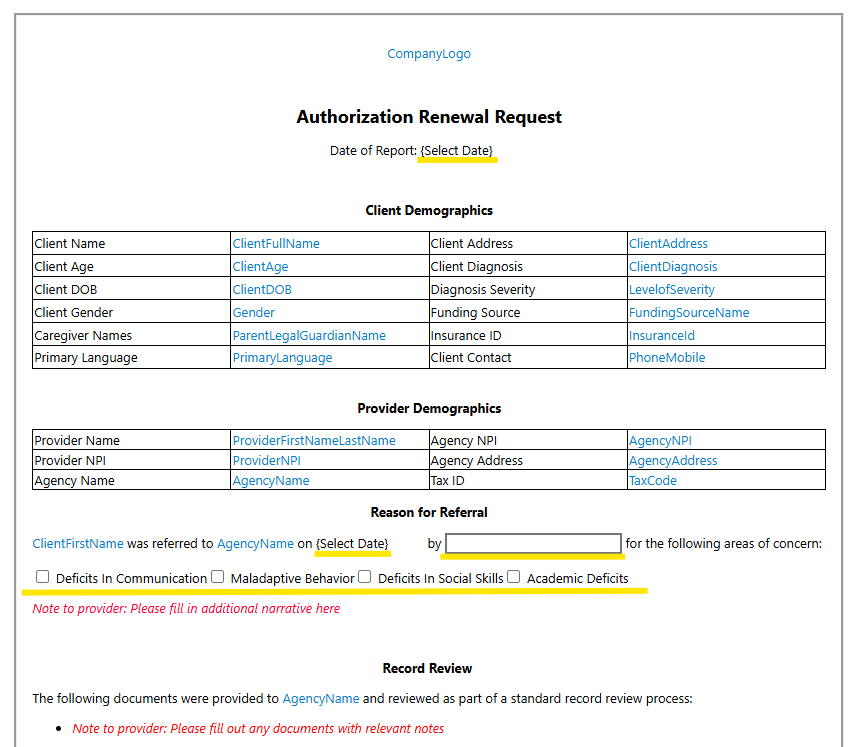The image size is (853, 747).
Task: Click the red 'fill in additional narrative' note
Action: pyautogui.click(x=186, y=609)
